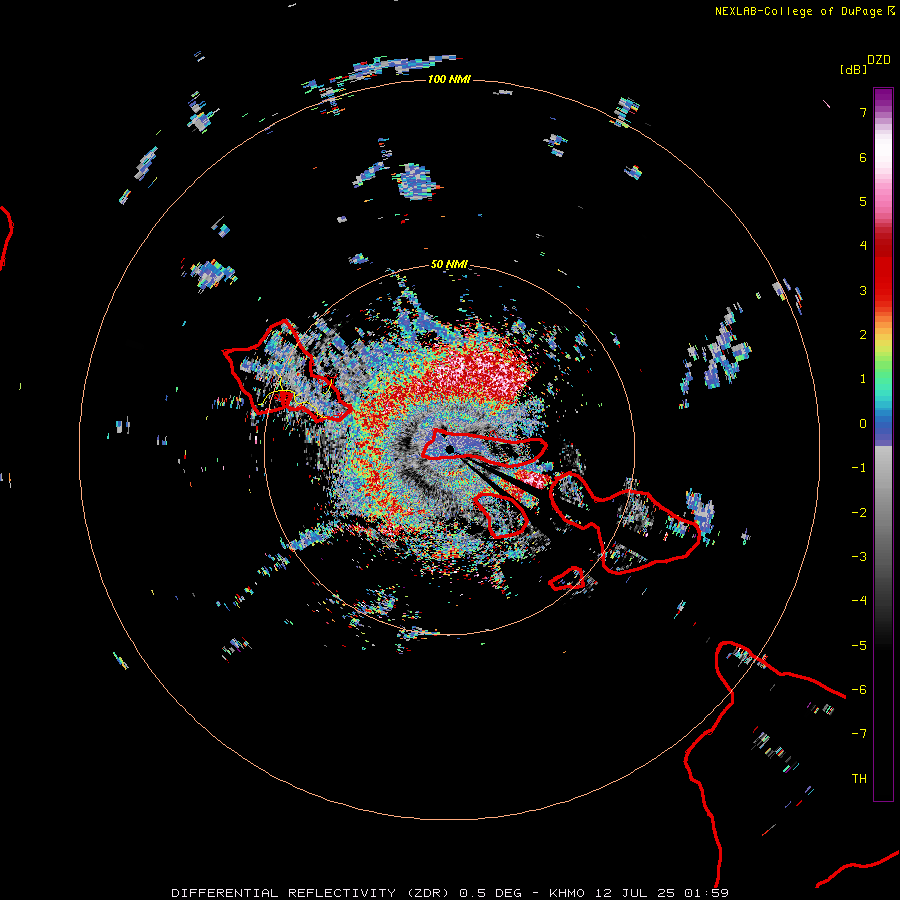Click the KHMO station identifier
This screenshot has width=900, height=900.
tap(567, 893)
